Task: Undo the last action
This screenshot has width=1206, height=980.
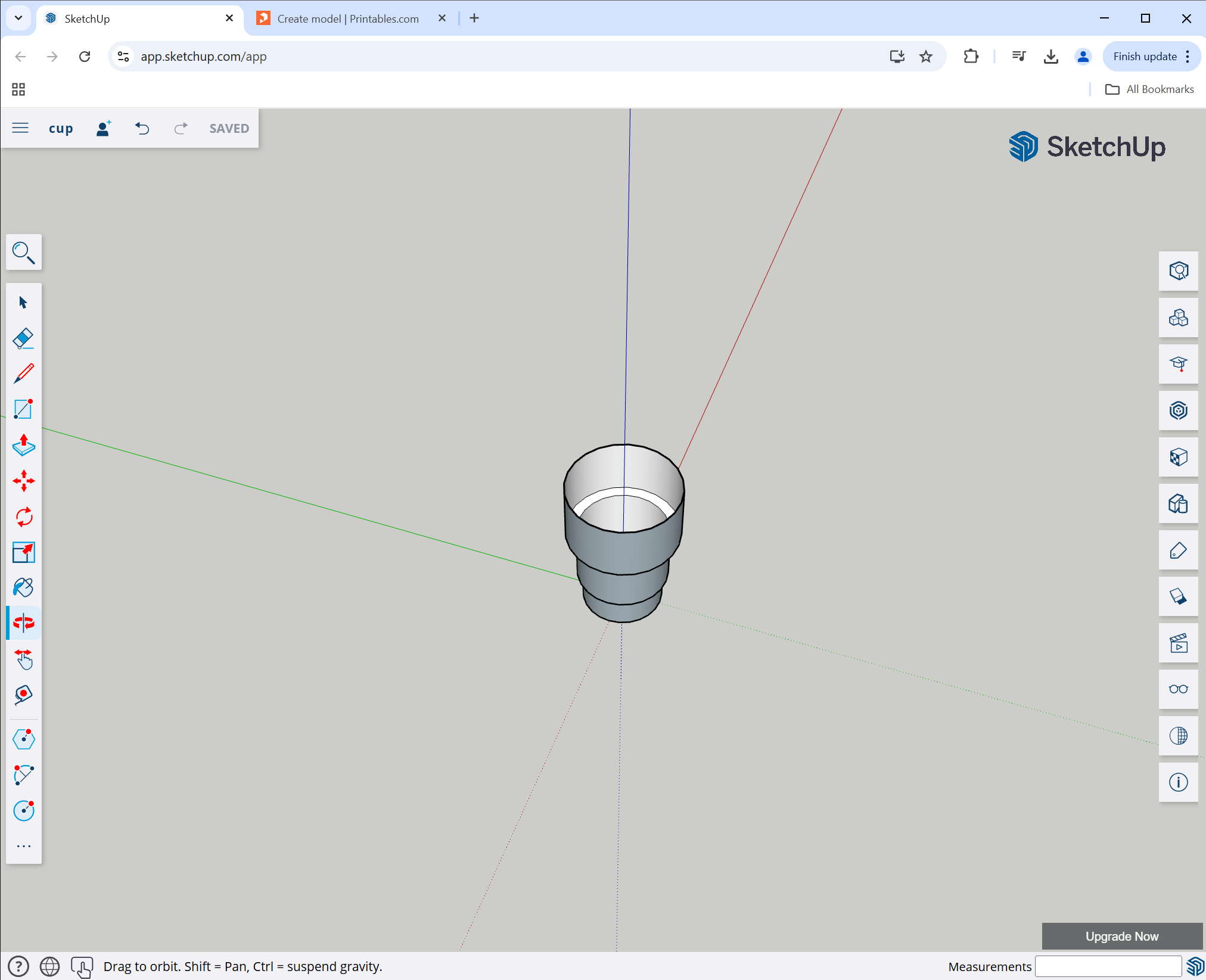Action: (x=142, y=128)
